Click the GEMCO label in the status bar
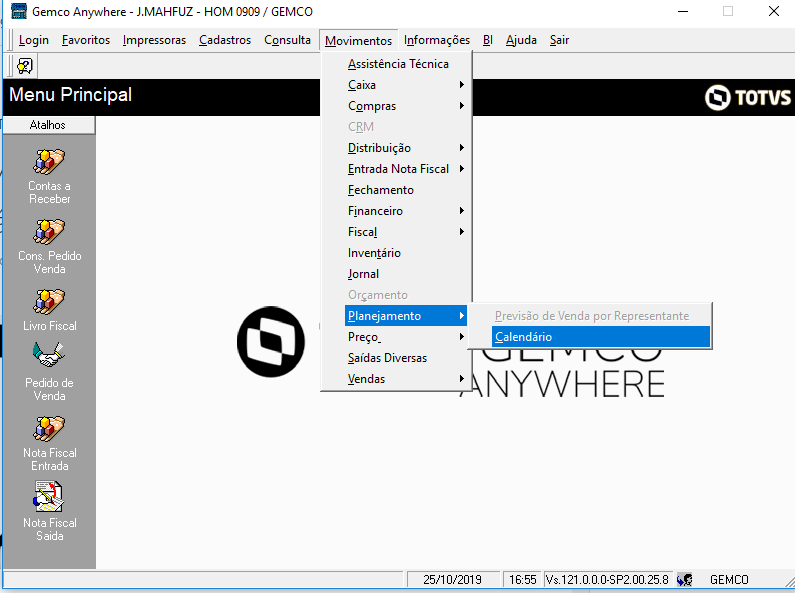This screenshot has width=795, height=593. pos(729,580)
